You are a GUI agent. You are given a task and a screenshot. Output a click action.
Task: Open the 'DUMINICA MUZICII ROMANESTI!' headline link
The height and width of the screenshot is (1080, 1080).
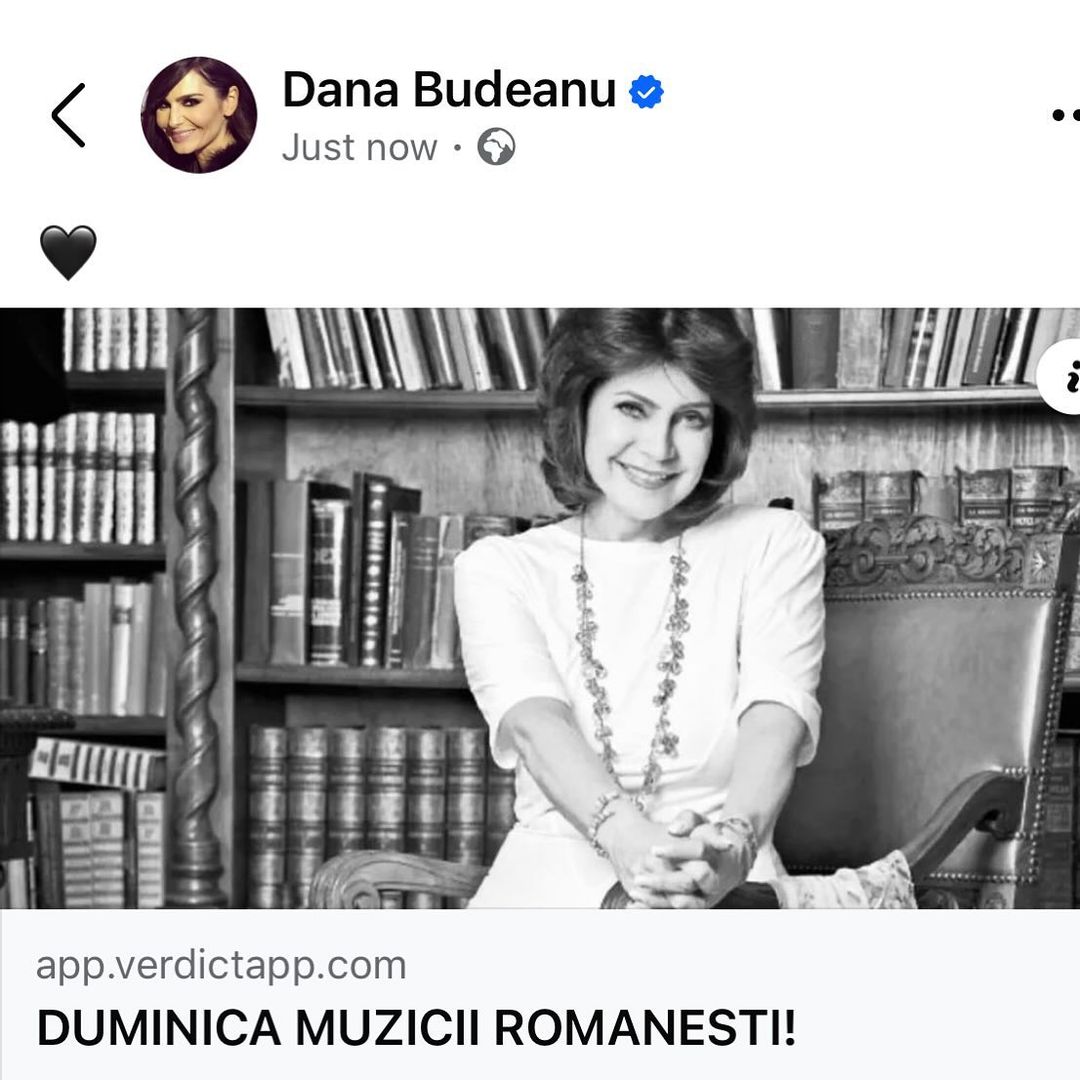pyautogui.click(x=417, y=1028)
